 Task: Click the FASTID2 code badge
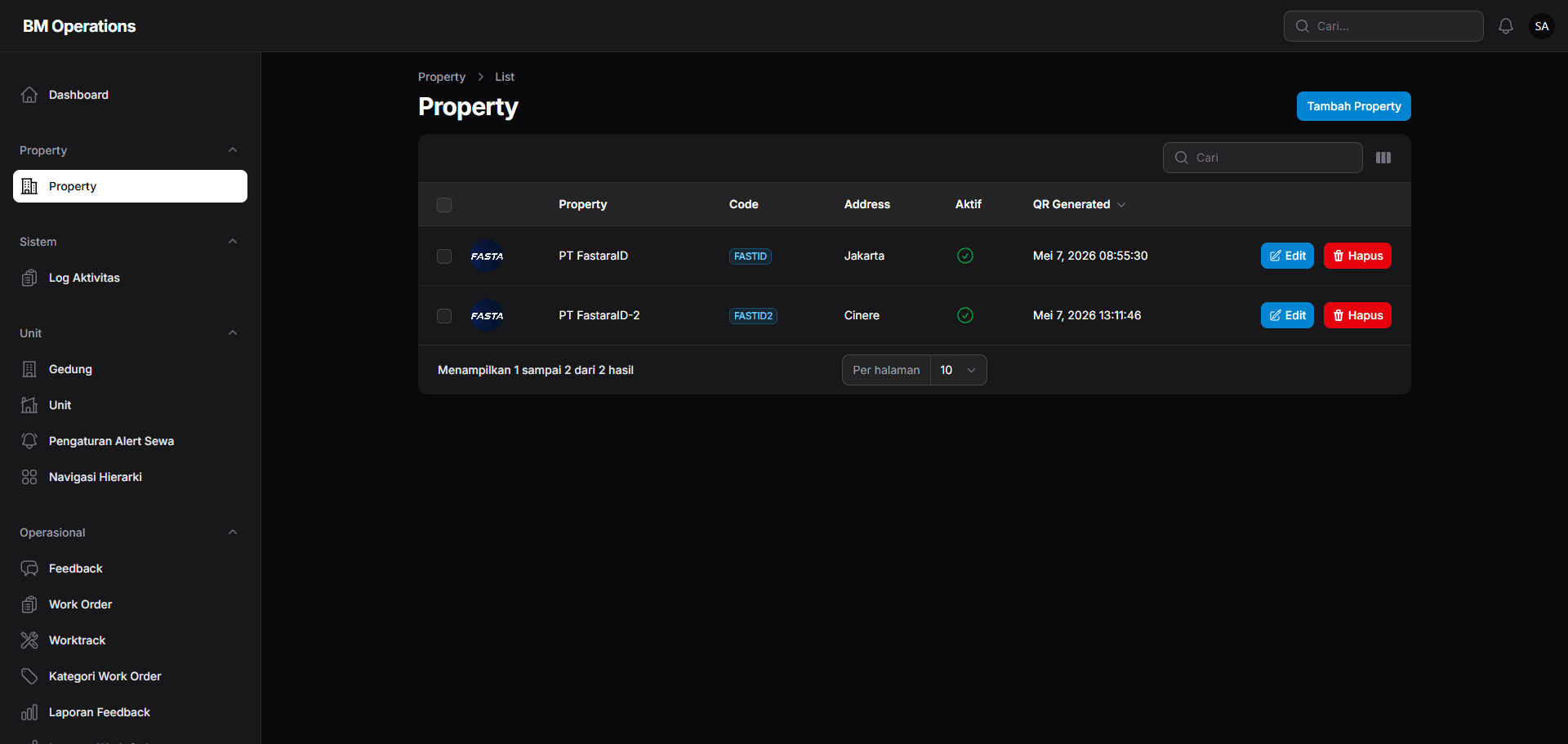[x=753, y=316]
